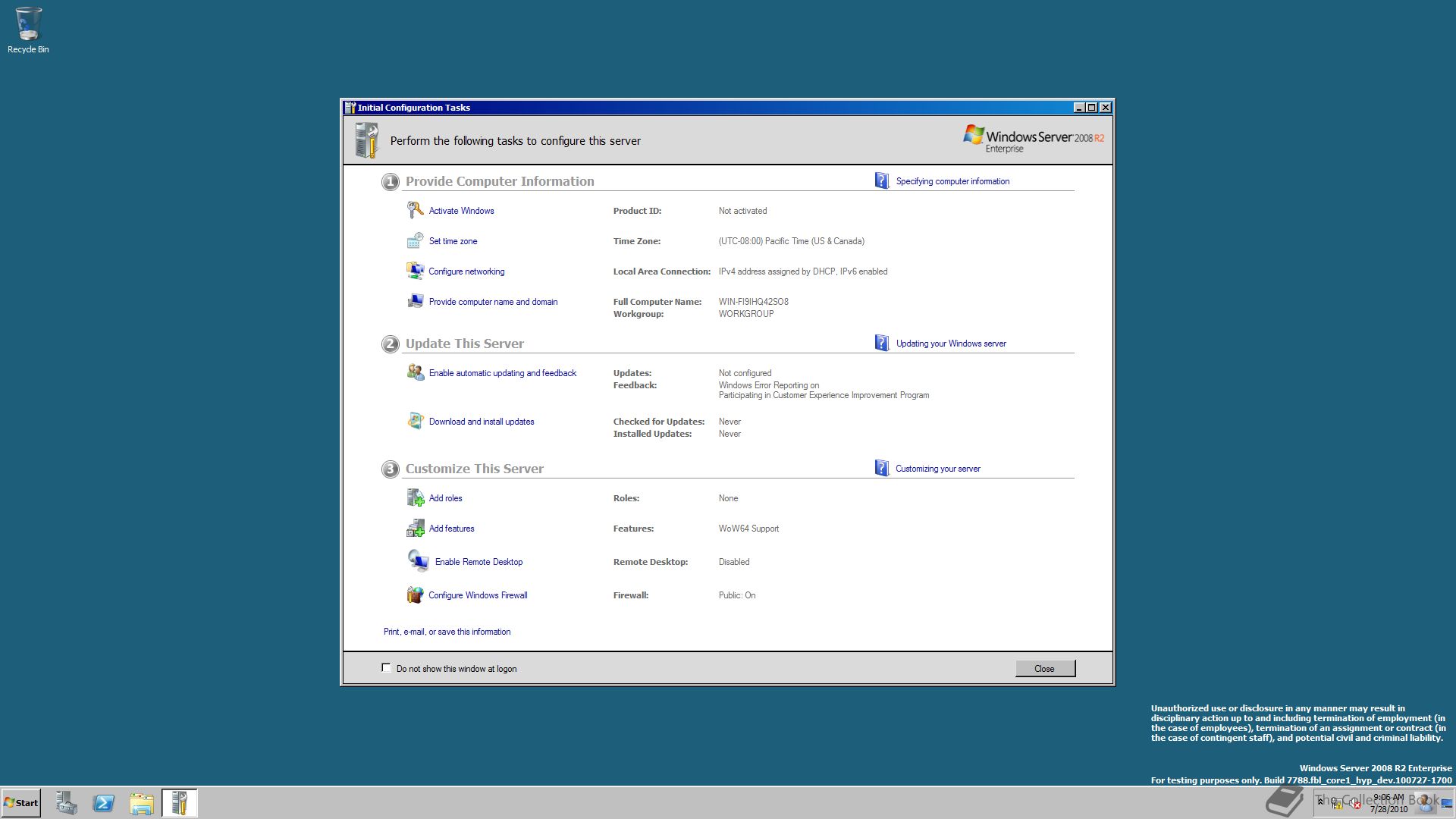Click the Windows Error Reporting on text

[x=768, y=385]
